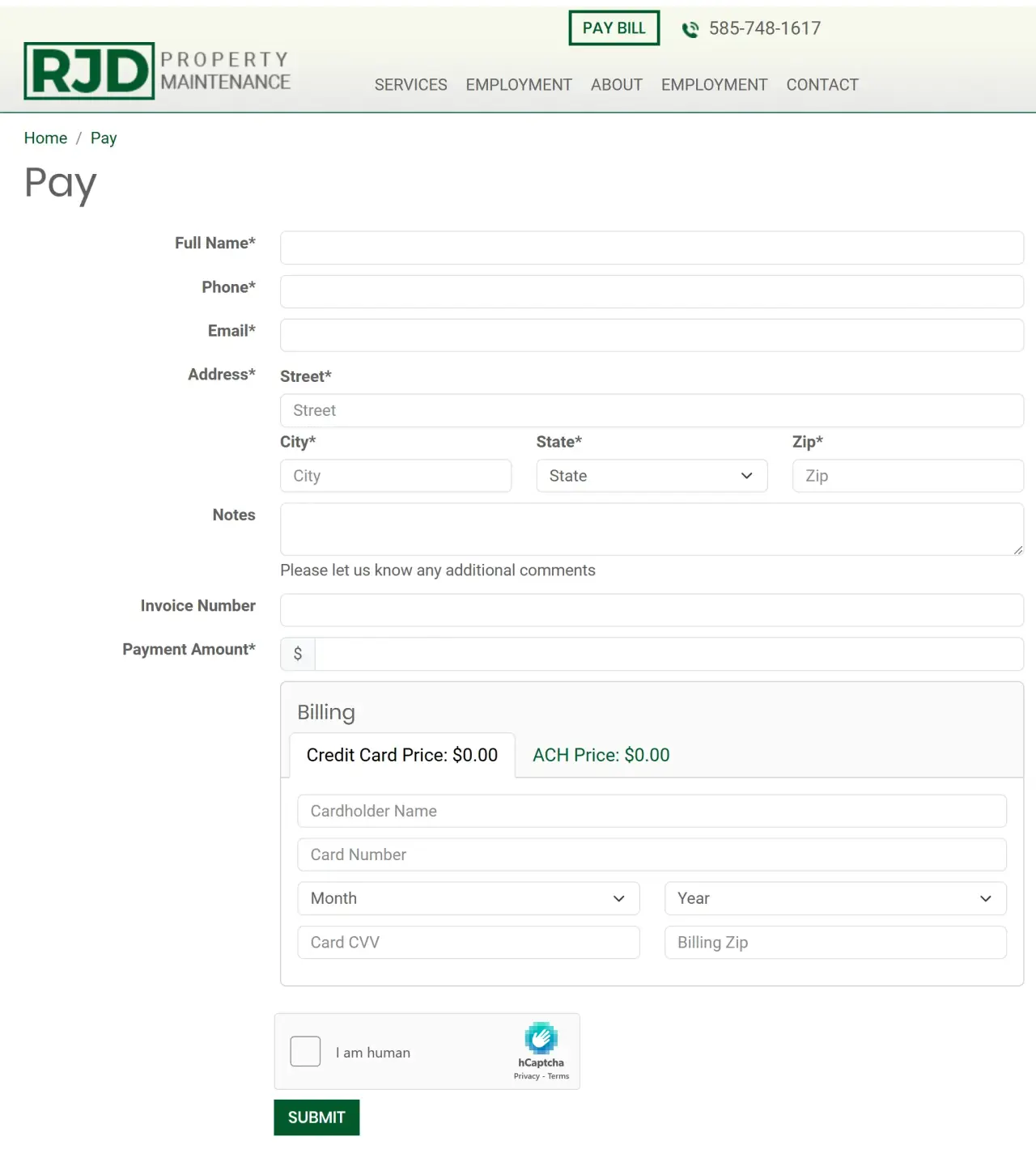Click into the Card CVV field
1036x1166 pixels.
(x=469, y=942)
